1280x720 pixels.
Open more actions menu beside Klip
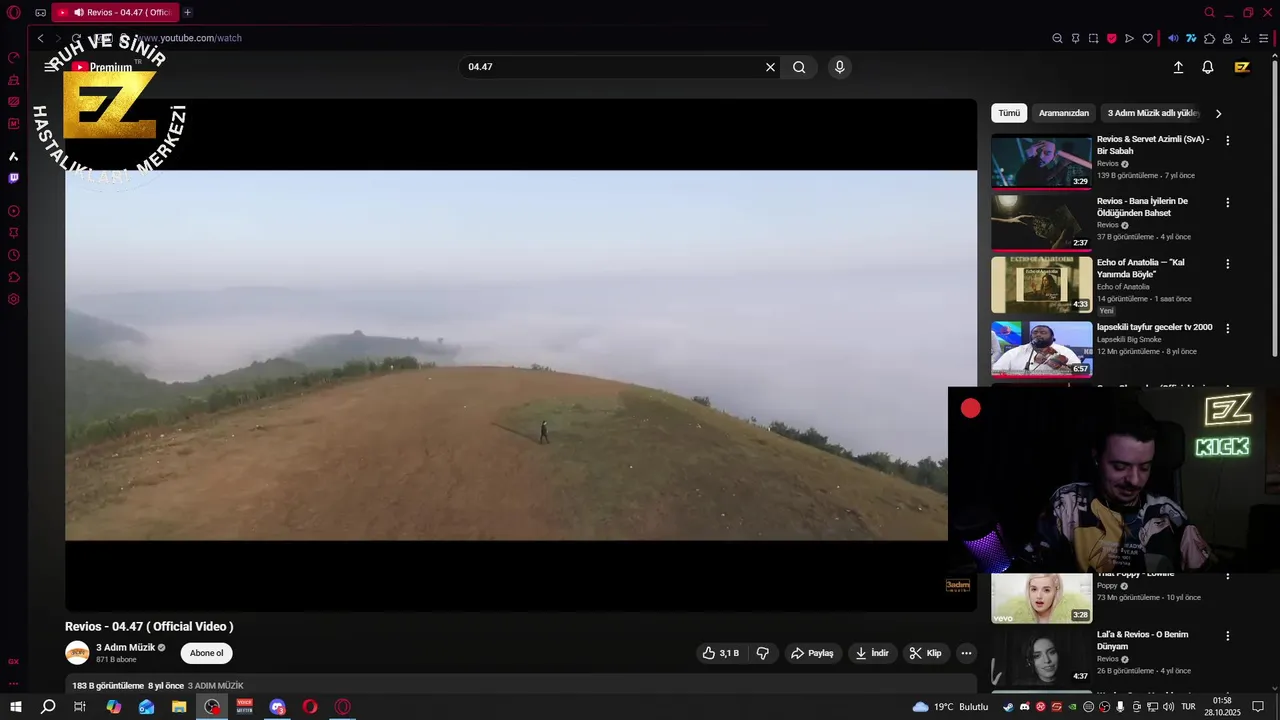click(x=966, y=653)
